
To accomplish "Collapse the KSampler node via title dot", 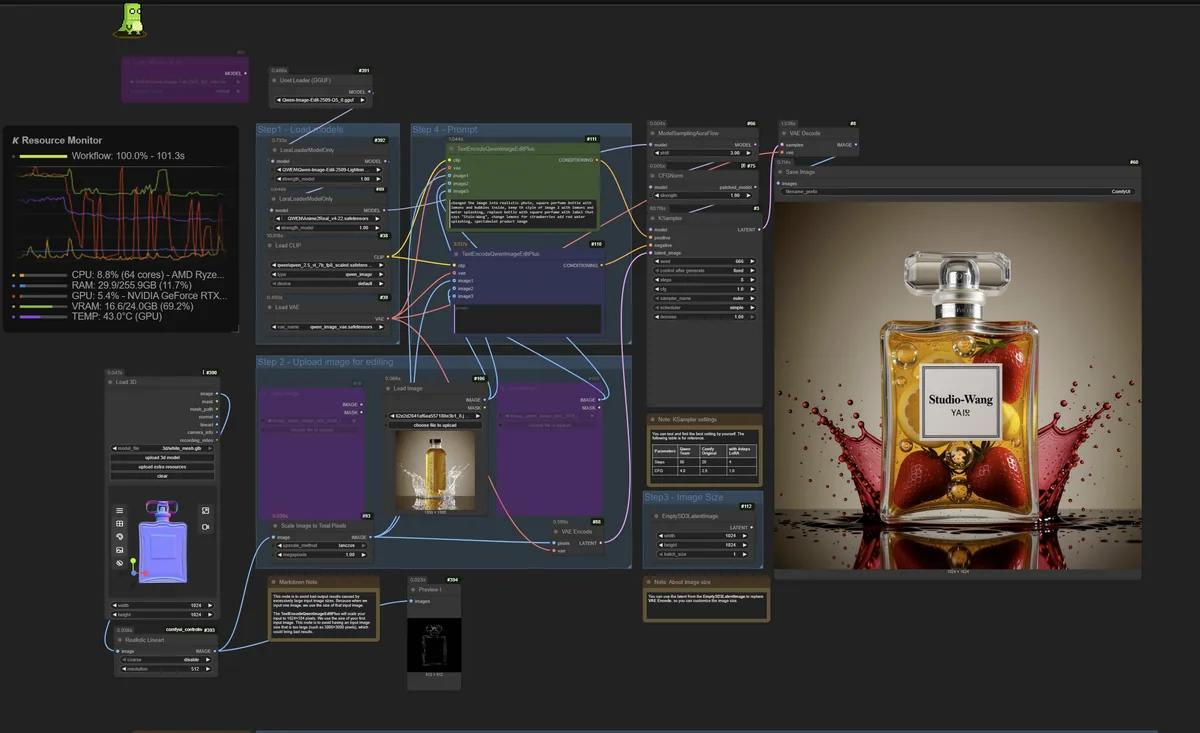I will point(655,217).
